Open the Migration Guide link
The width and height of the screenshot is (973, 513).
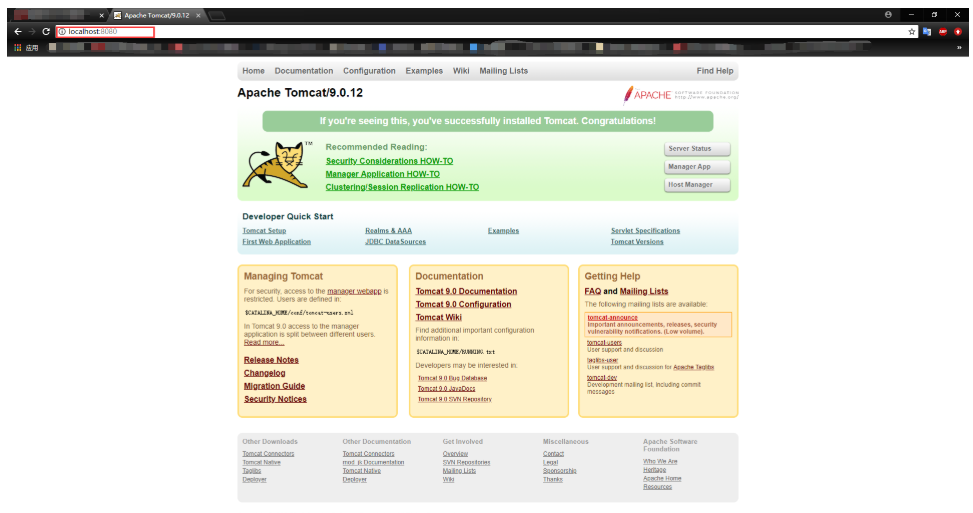274,386
